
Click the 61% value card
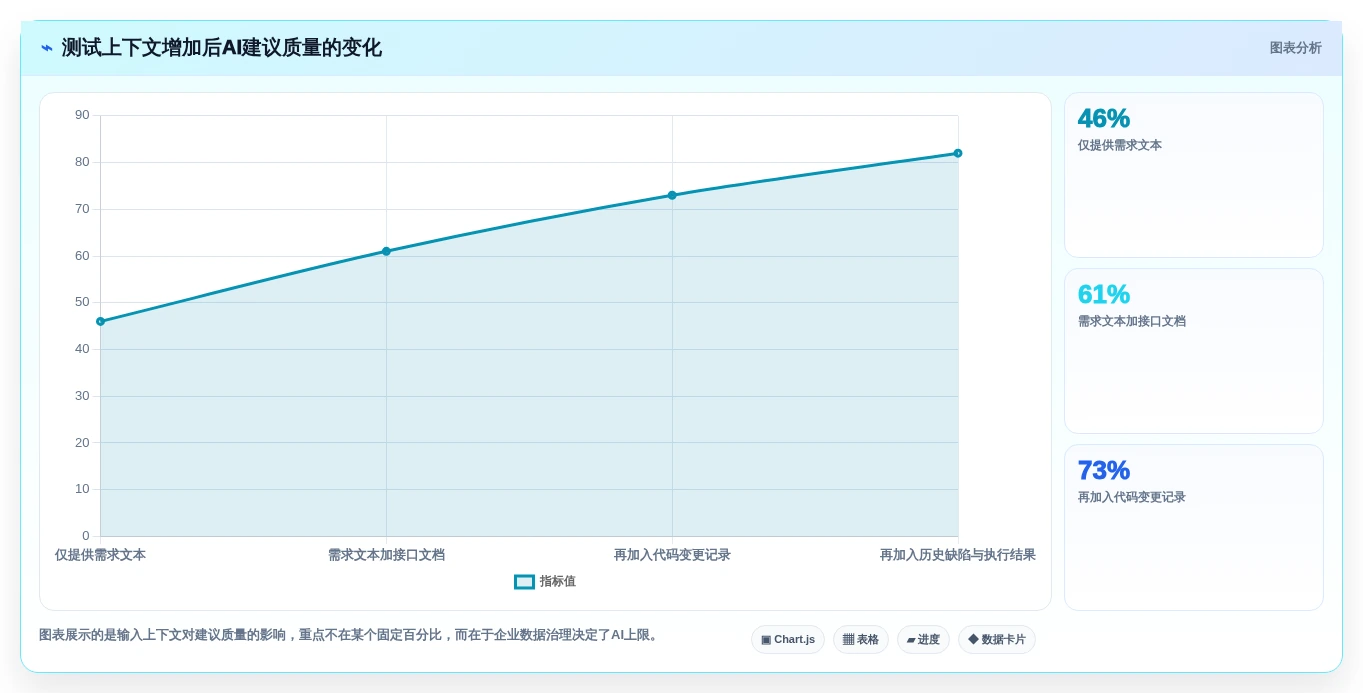click(1194, 351)
